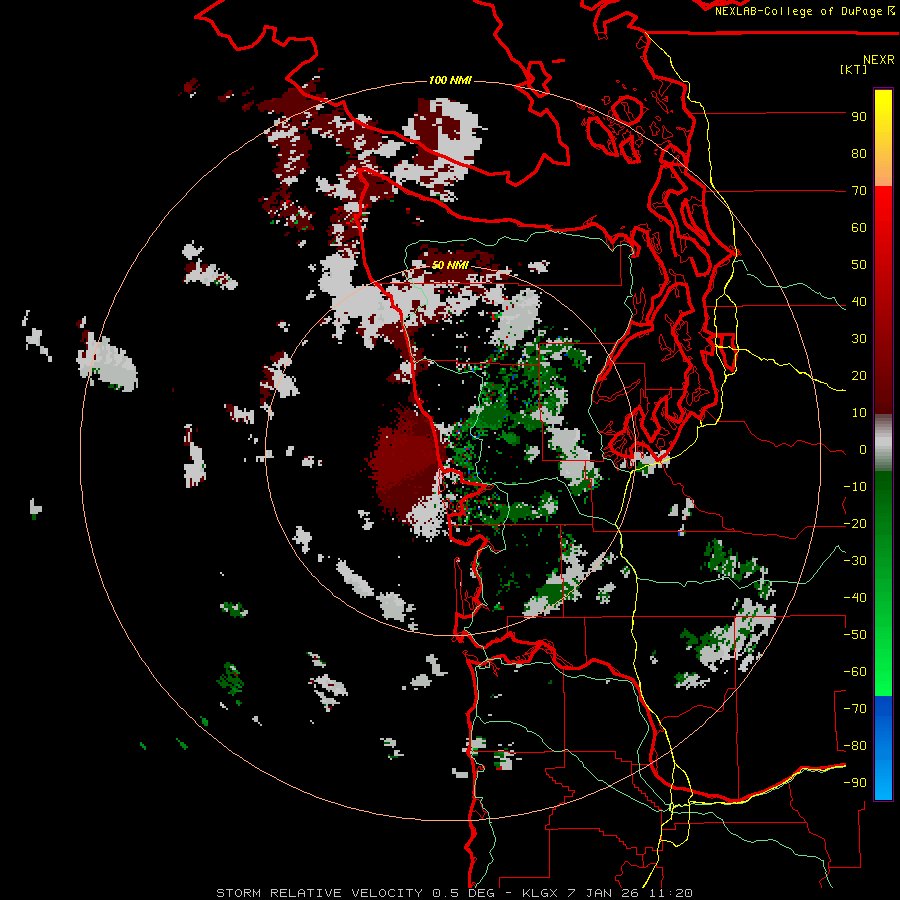This screenshot has height=900, width=900.
Task: Click the -60 value on velocity scale
Action: click(855, 672)
